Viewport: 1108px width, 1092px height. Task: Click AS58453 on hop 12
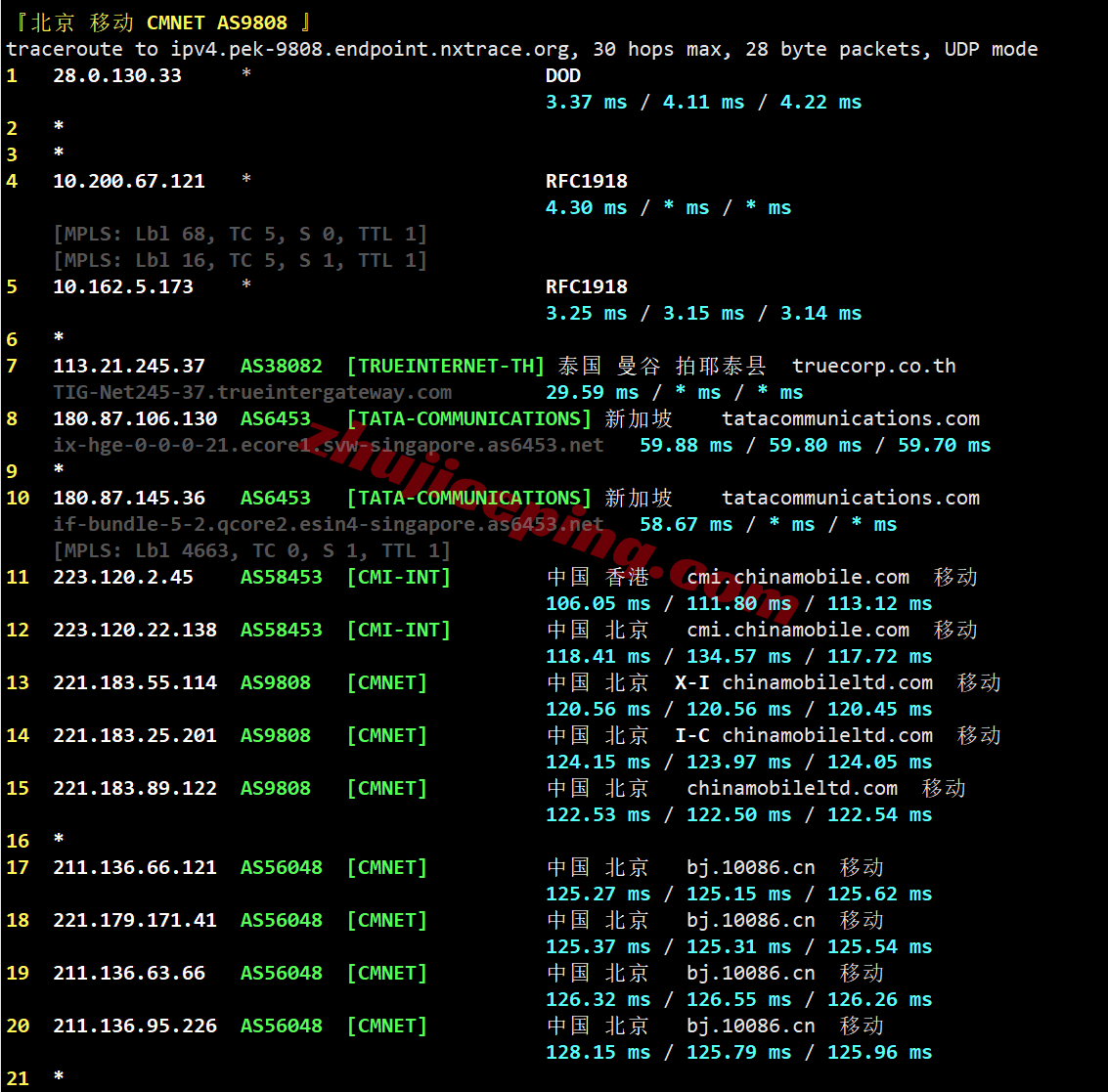pos(282,630)
